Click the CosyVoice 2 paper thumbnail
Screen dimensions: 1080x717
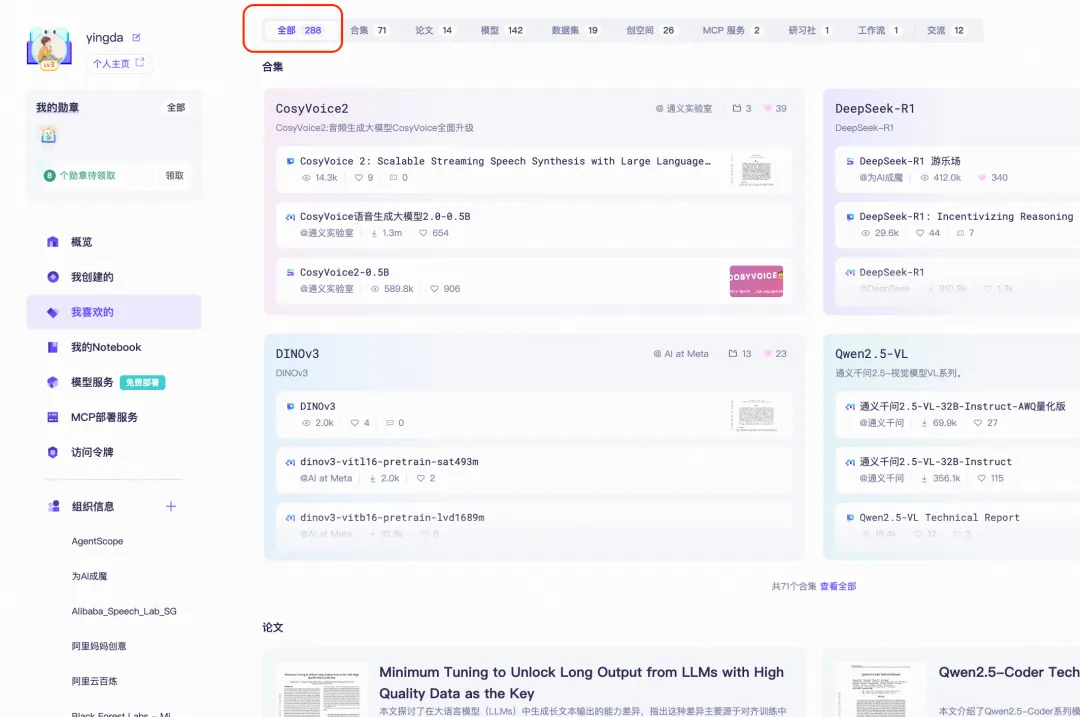tap(756, 169)
